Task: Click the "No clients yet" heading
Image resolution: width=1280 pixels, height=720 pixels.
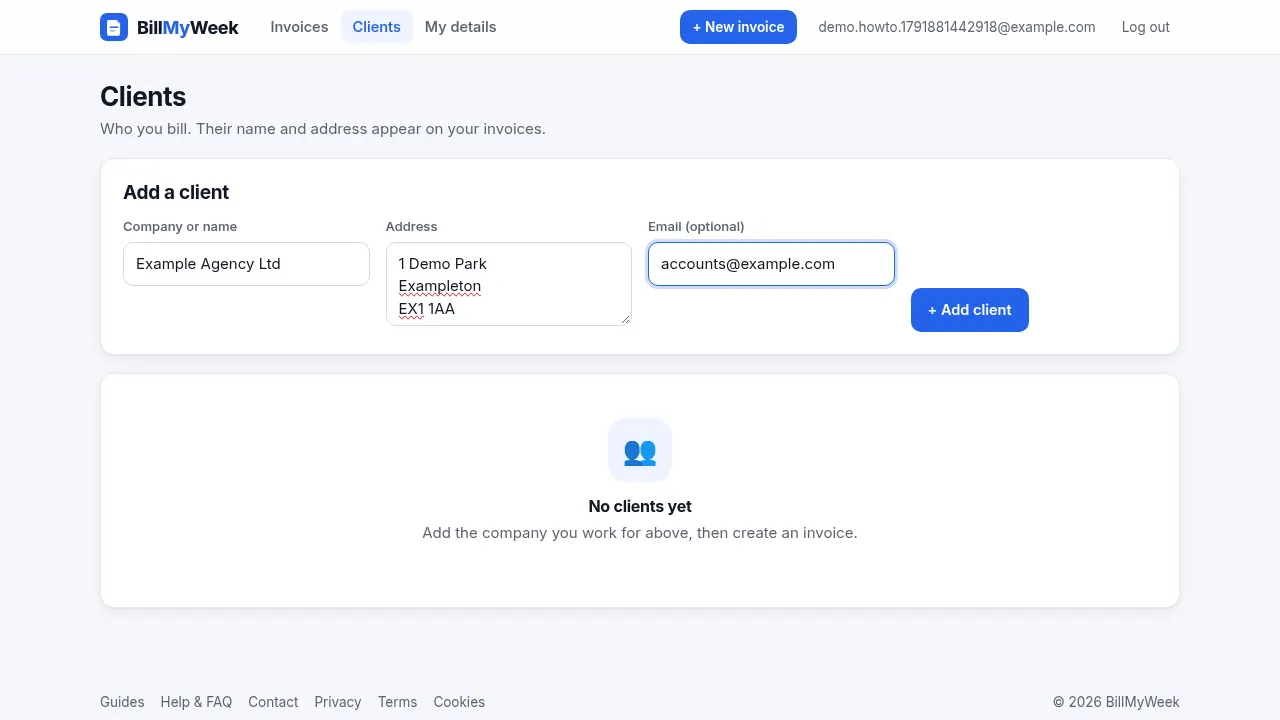Action: click(x=640, y=506)
